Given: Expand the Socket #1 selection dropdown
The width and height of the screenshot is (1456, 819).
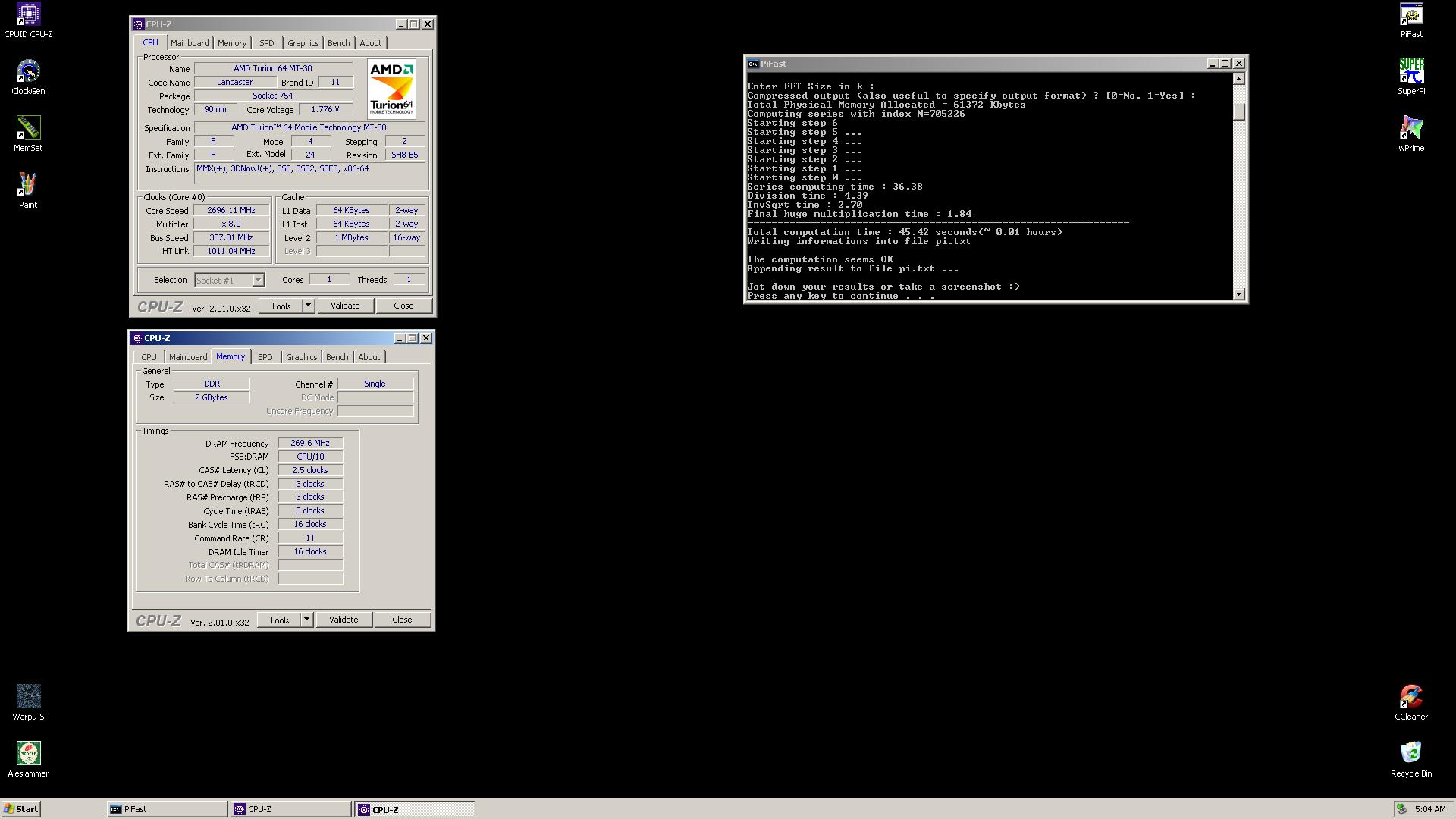Looking at the screenshot, I should click(x=258, y=281).
